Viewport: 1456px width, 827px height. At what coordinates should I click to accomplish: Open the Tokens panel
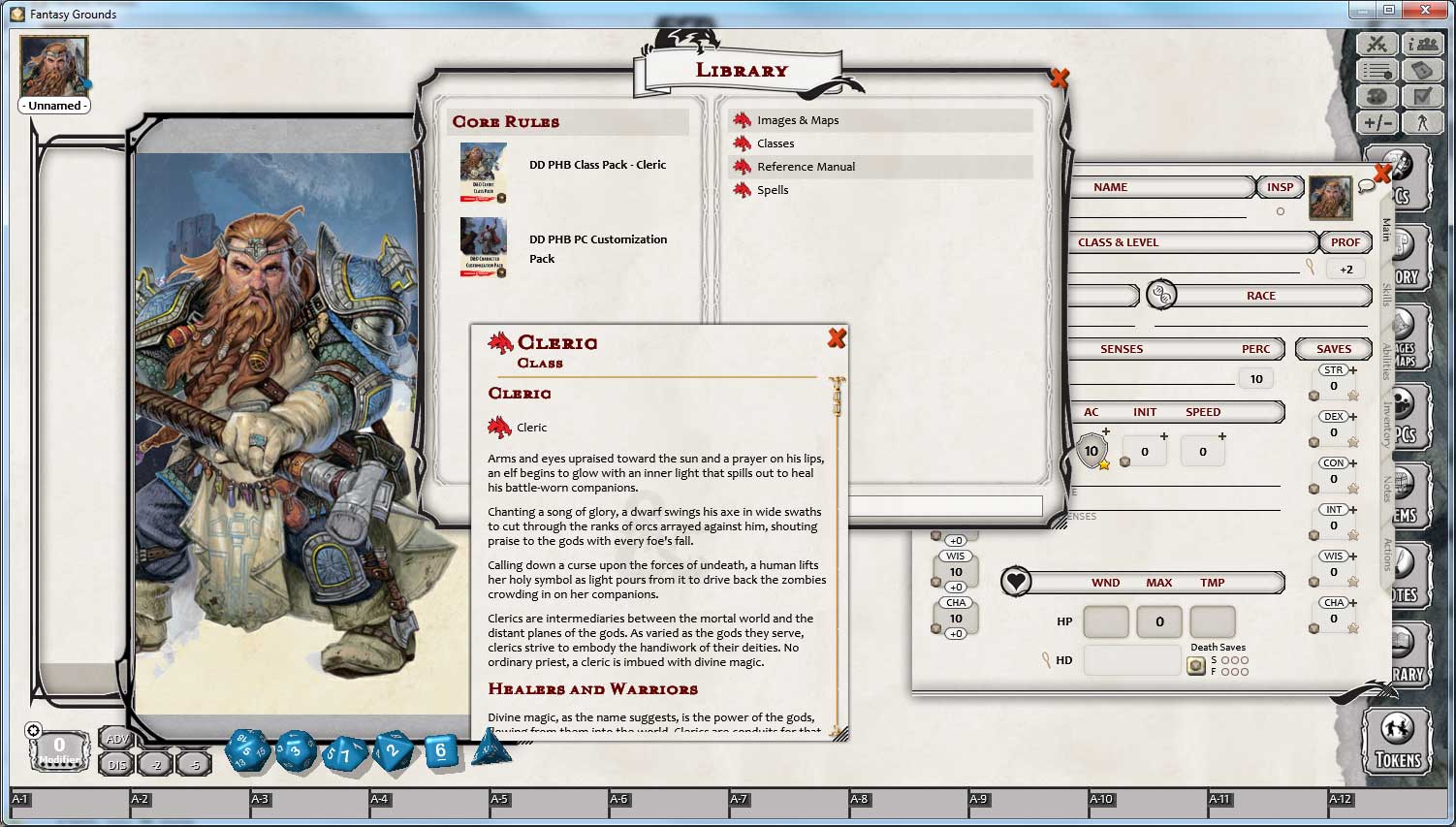pos(1396,740)
